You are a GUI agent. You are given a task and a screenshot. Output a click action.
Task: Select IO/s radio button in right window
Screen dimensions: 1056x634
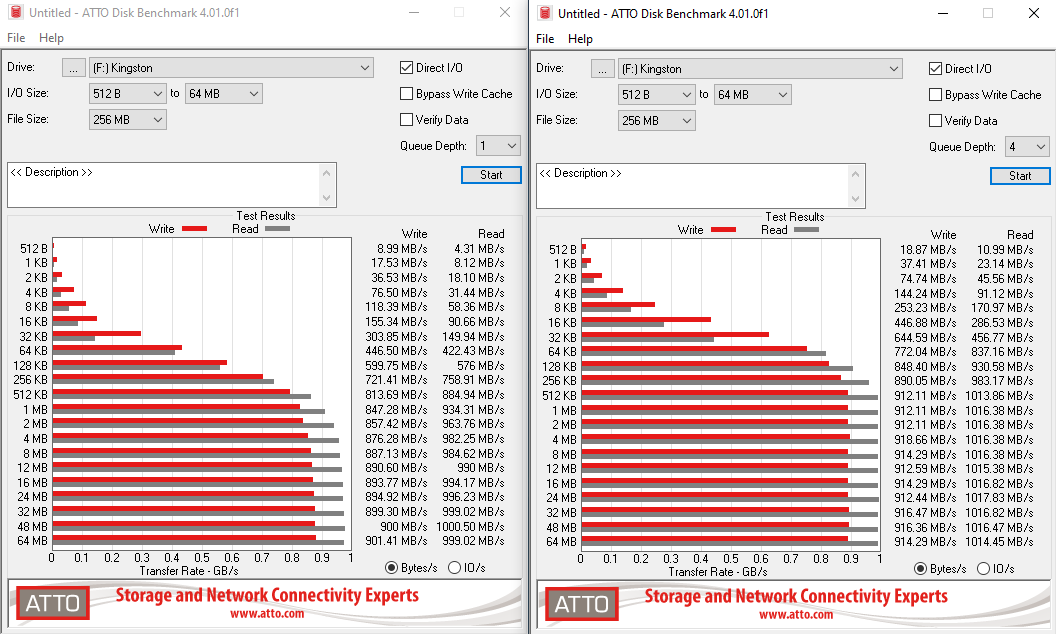click(x=983, y=569)
